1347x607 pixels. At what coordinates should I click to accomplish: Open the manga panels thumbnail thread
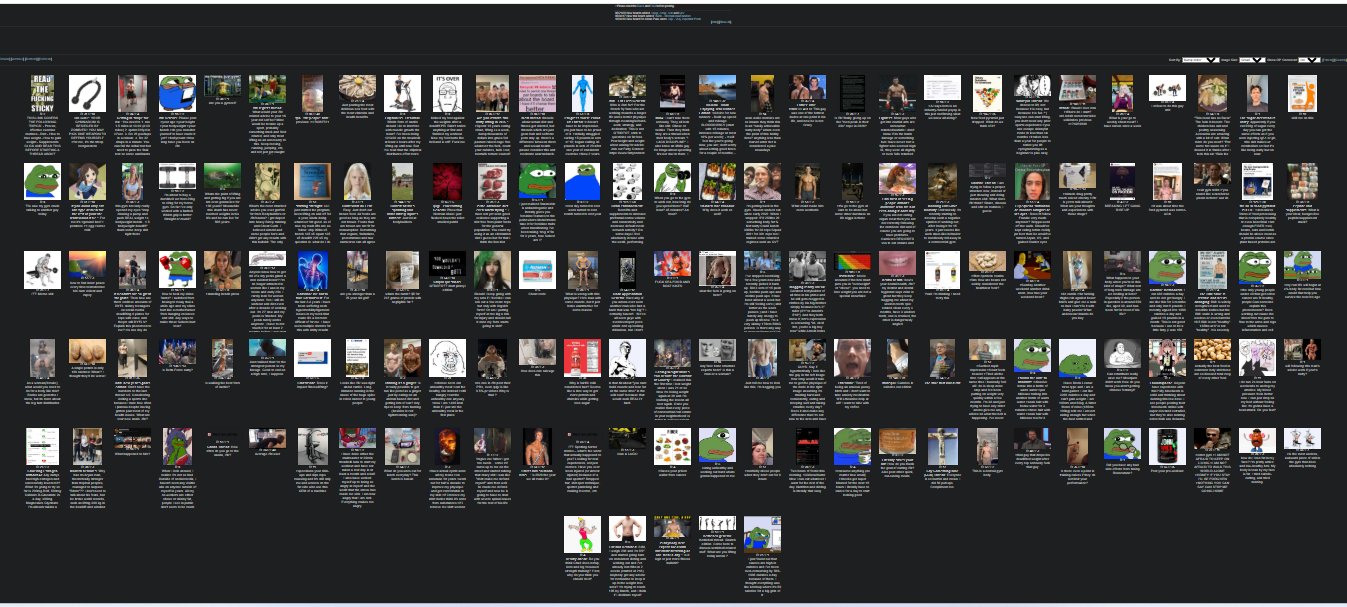pos(627,181)
